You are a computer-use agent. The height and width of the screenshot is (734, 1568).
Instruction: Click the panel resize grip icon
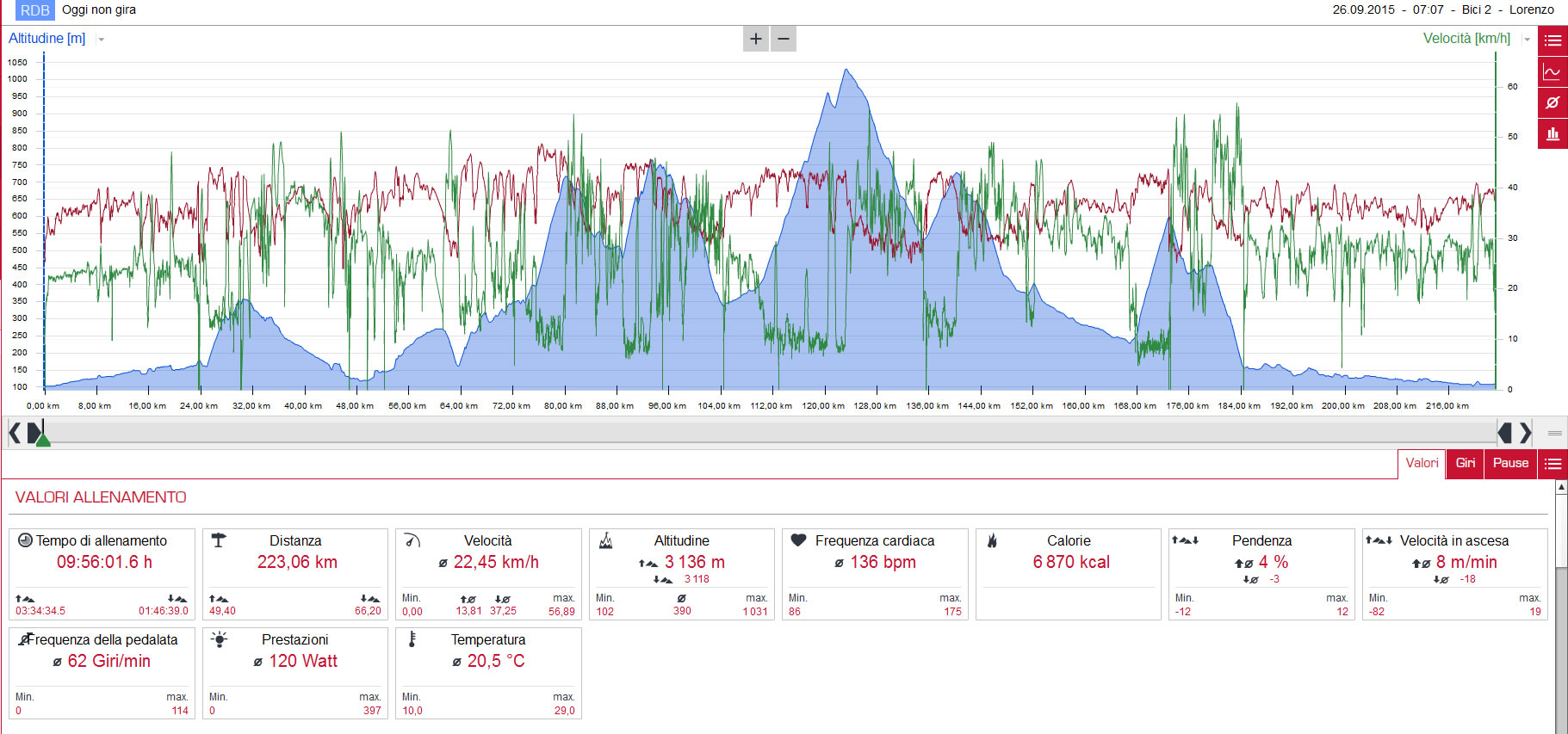pos(1555,433)
